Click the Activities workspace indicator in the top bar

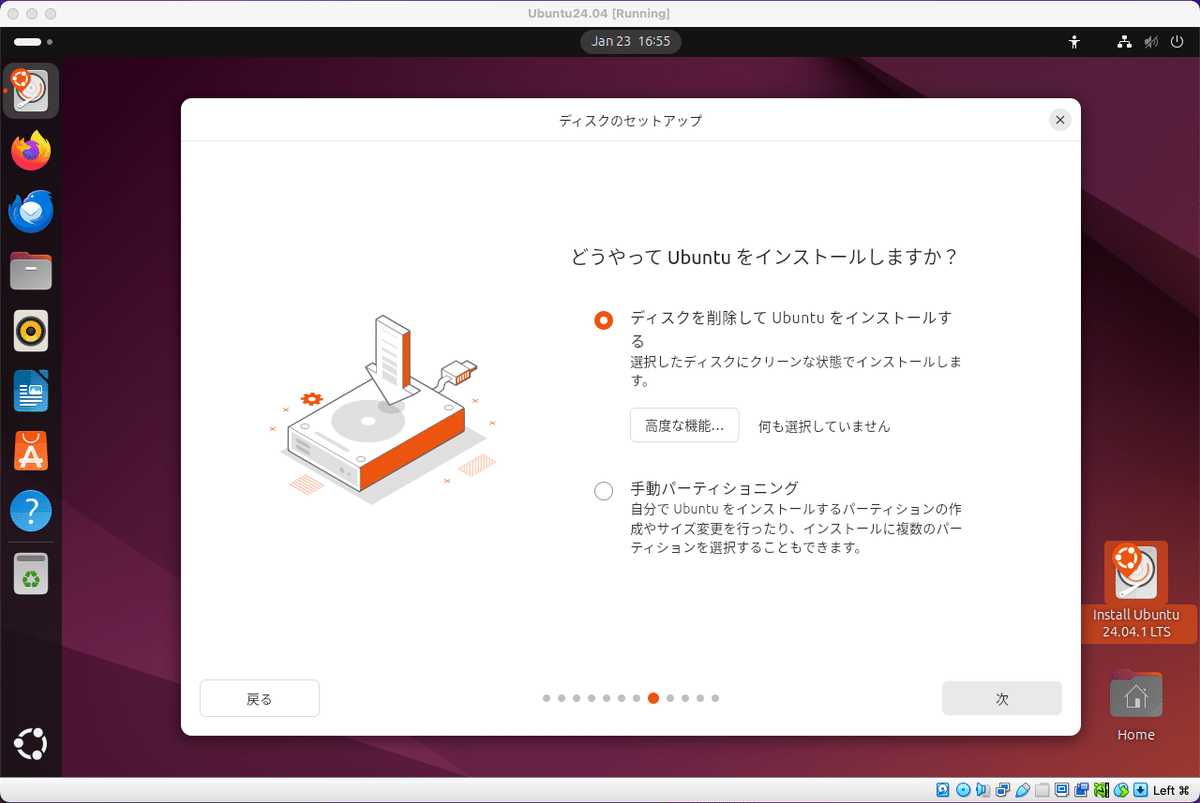tap(33, 42)
